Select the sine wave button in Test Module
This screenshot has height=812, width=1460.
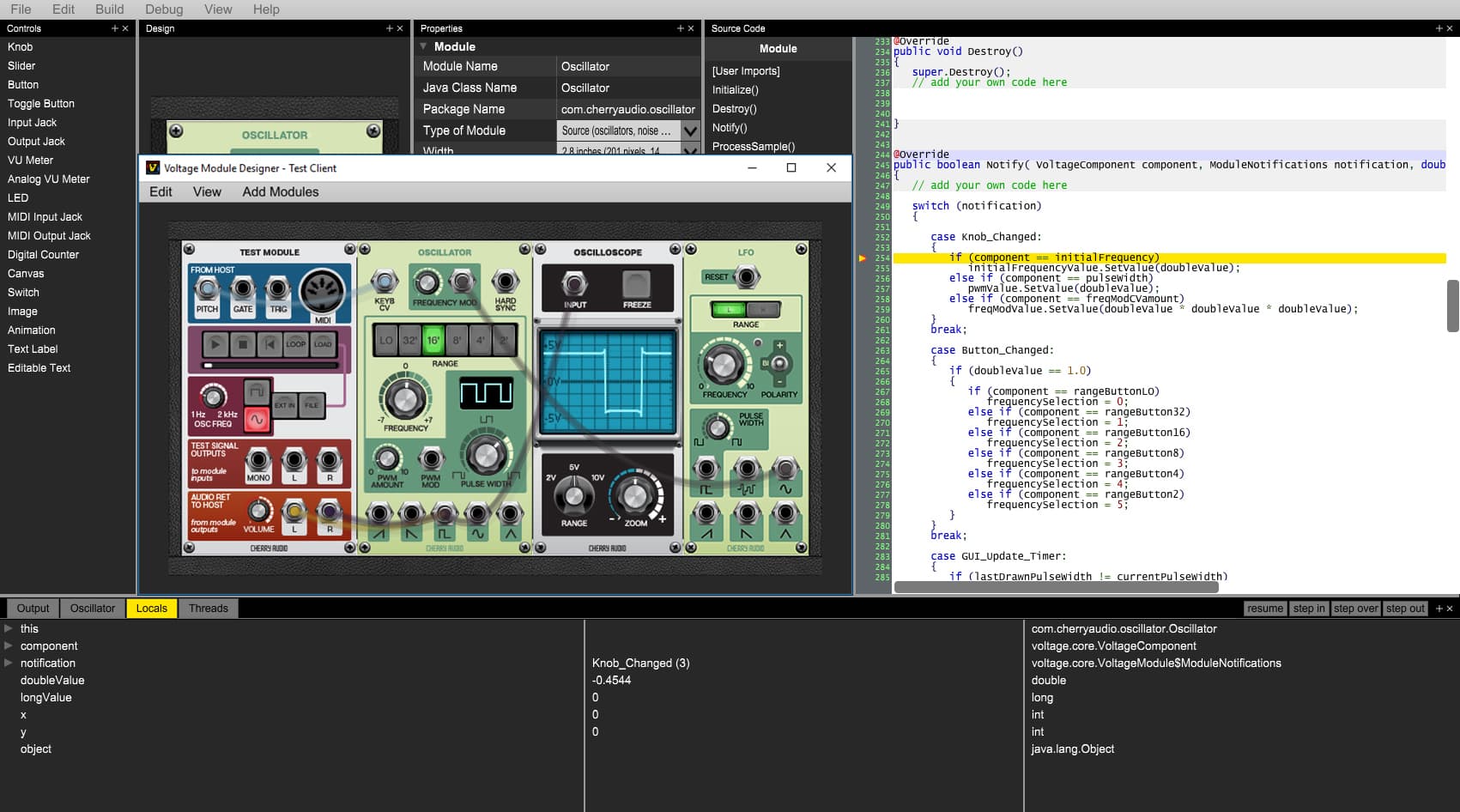coord(256,420)
